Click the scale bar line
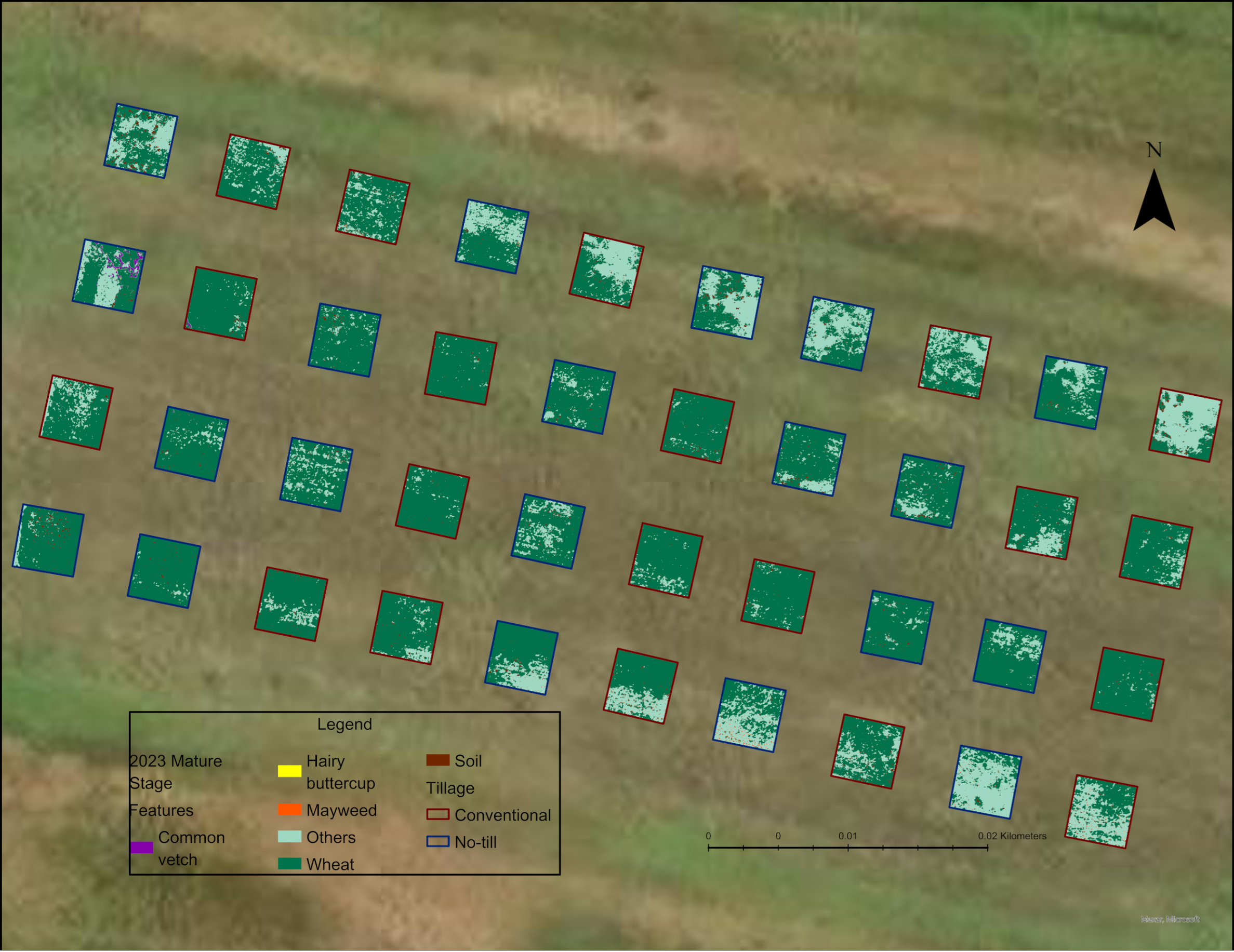 pos(847,848)
